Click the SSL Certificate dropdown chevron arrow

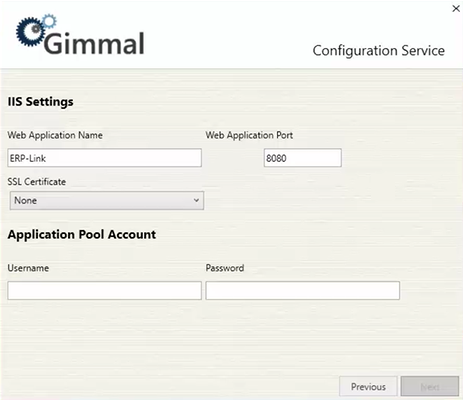point(196,200)
